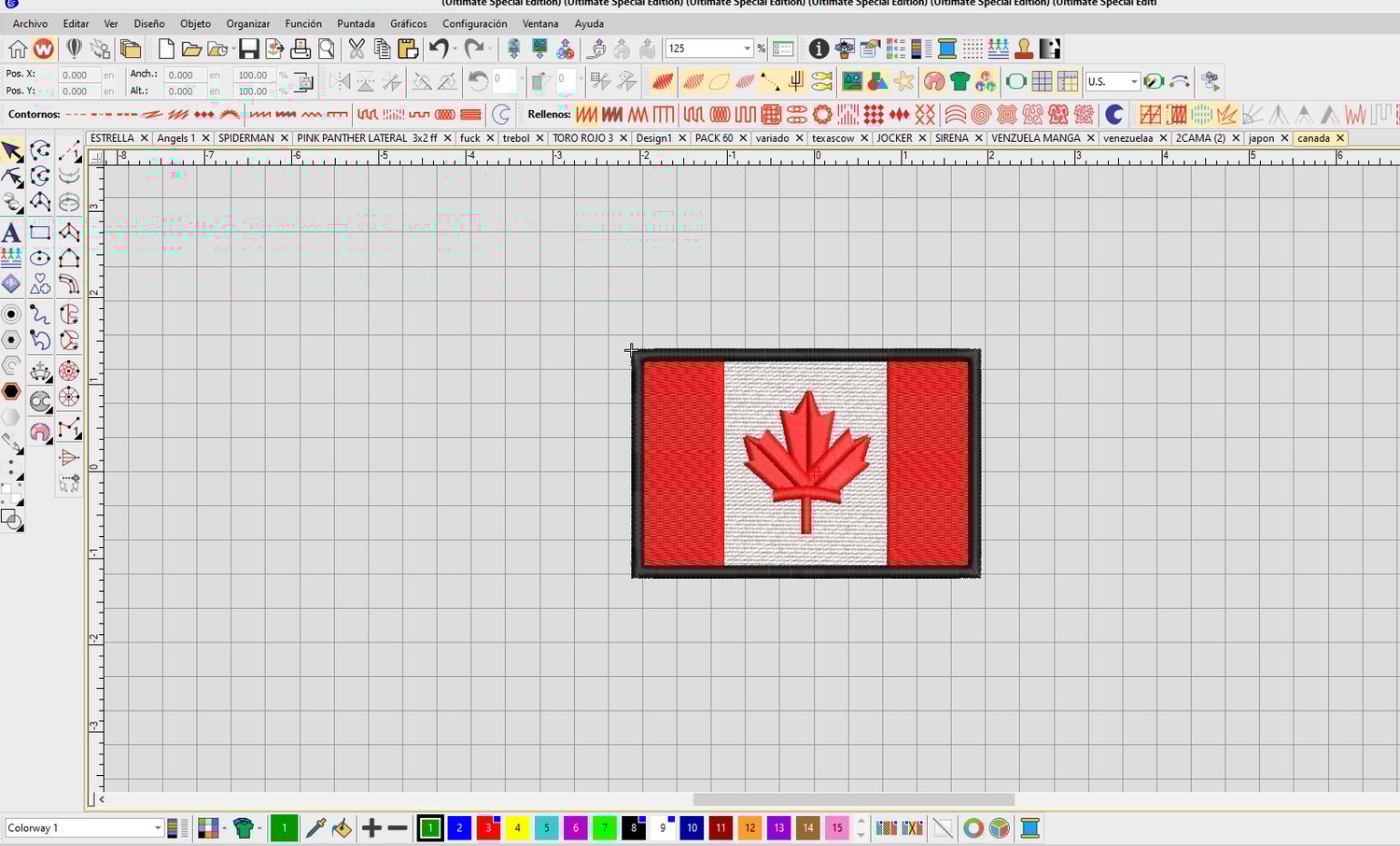
Task: Open the Ayuda menu
Action: pos(589,23)
